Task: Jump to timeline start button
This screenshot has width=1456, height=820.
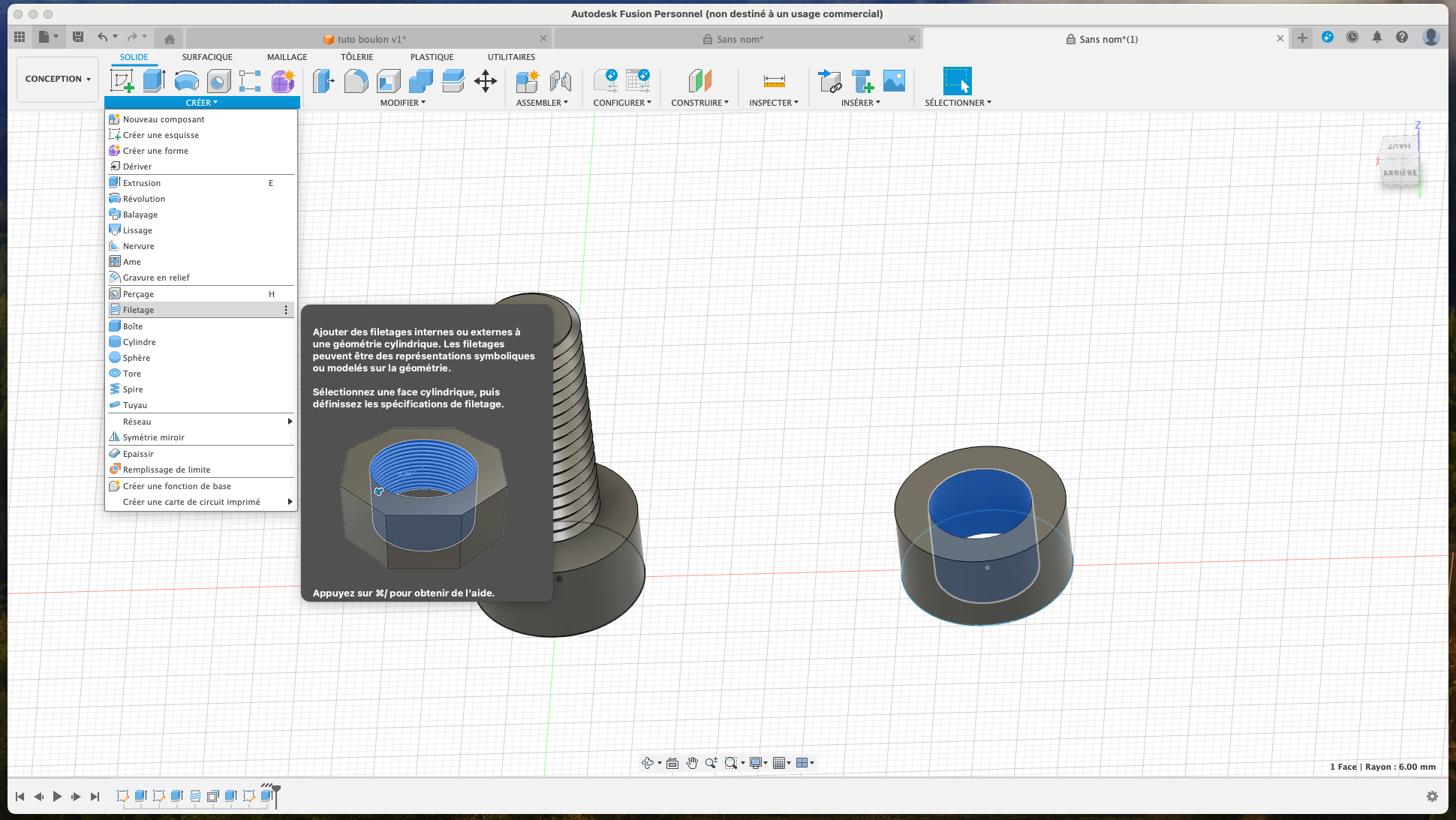Action: [x=20, y=797]
